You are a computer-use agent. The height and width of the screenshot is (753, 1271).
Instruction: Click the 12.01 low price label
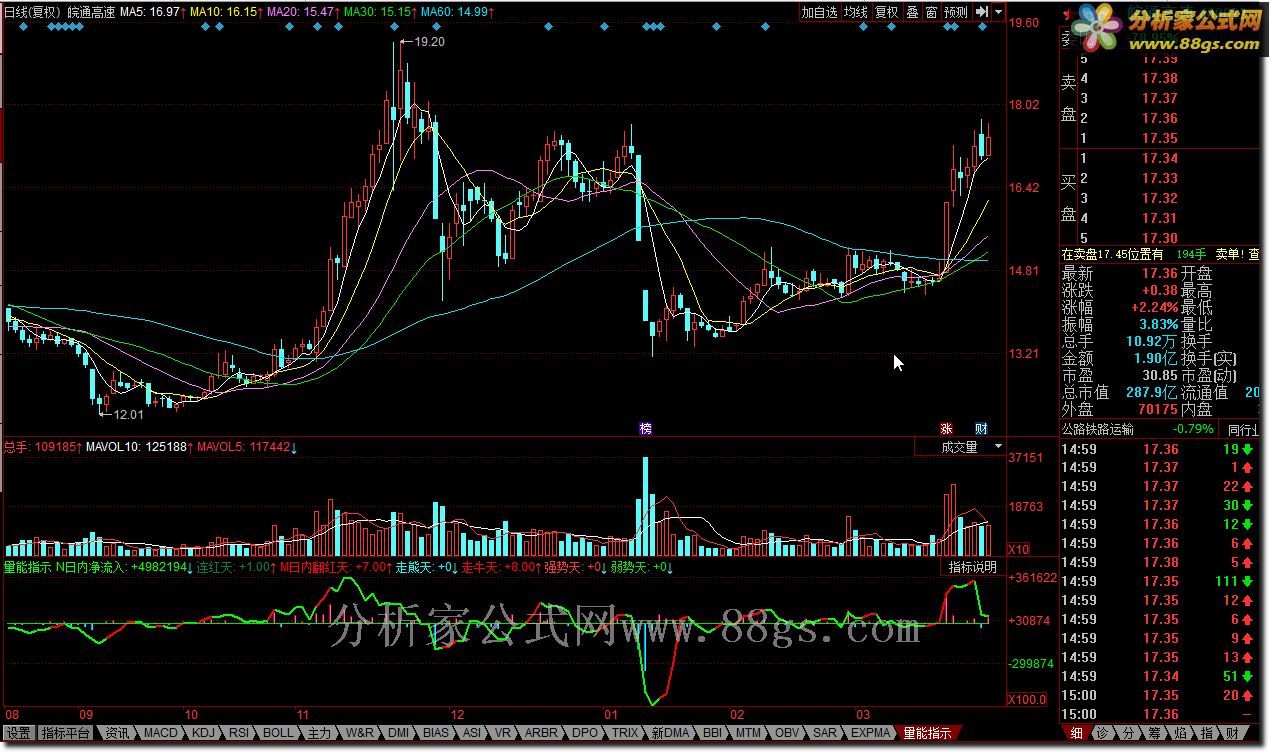[128, 414]
